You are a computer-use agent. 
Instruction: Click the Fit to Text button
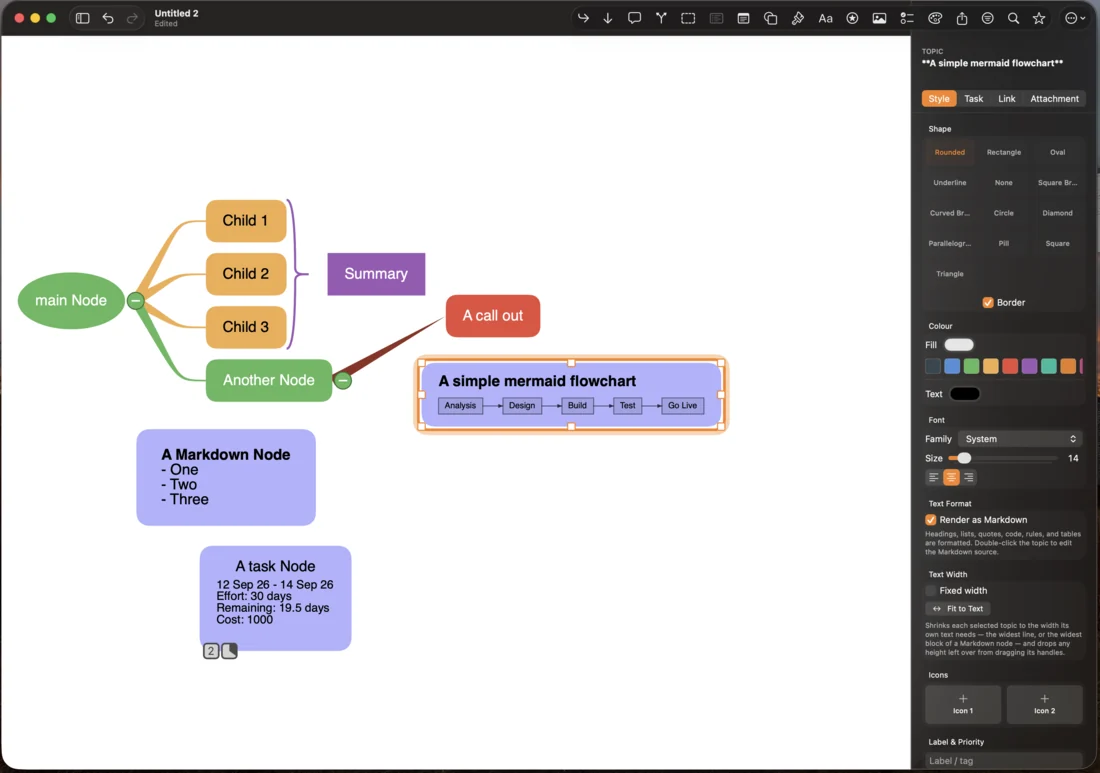tap(958, 609)
